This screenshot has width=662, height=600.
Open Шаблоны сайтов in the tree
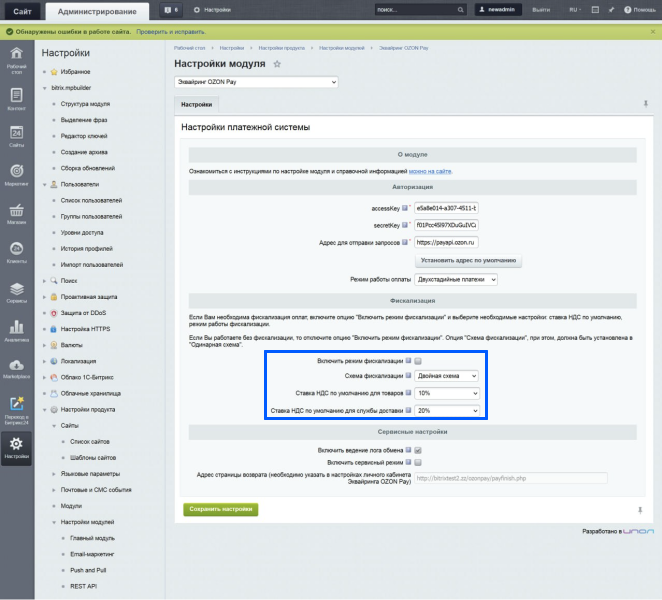pos(93,458)
